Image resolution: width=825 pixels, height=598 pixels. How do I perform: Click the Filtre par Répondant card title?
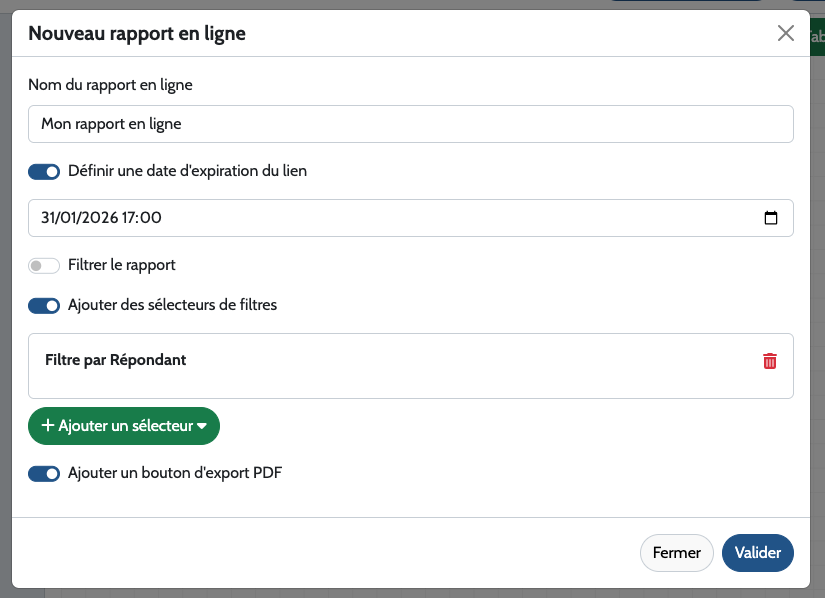(x=116, y=360)
